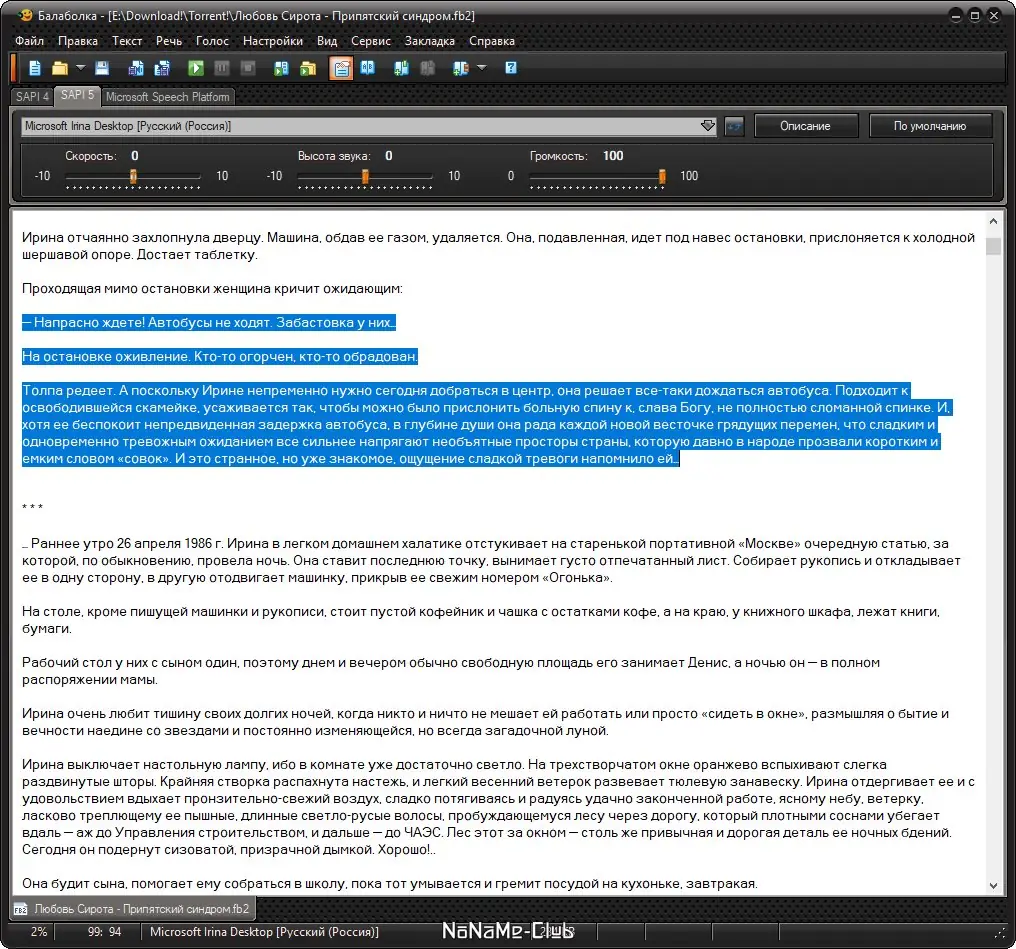Click scroll down arrow of text area
Image resolution: width=1016 pixels, height=949 pixels.
pyautogui.click(x=993, y=886)
